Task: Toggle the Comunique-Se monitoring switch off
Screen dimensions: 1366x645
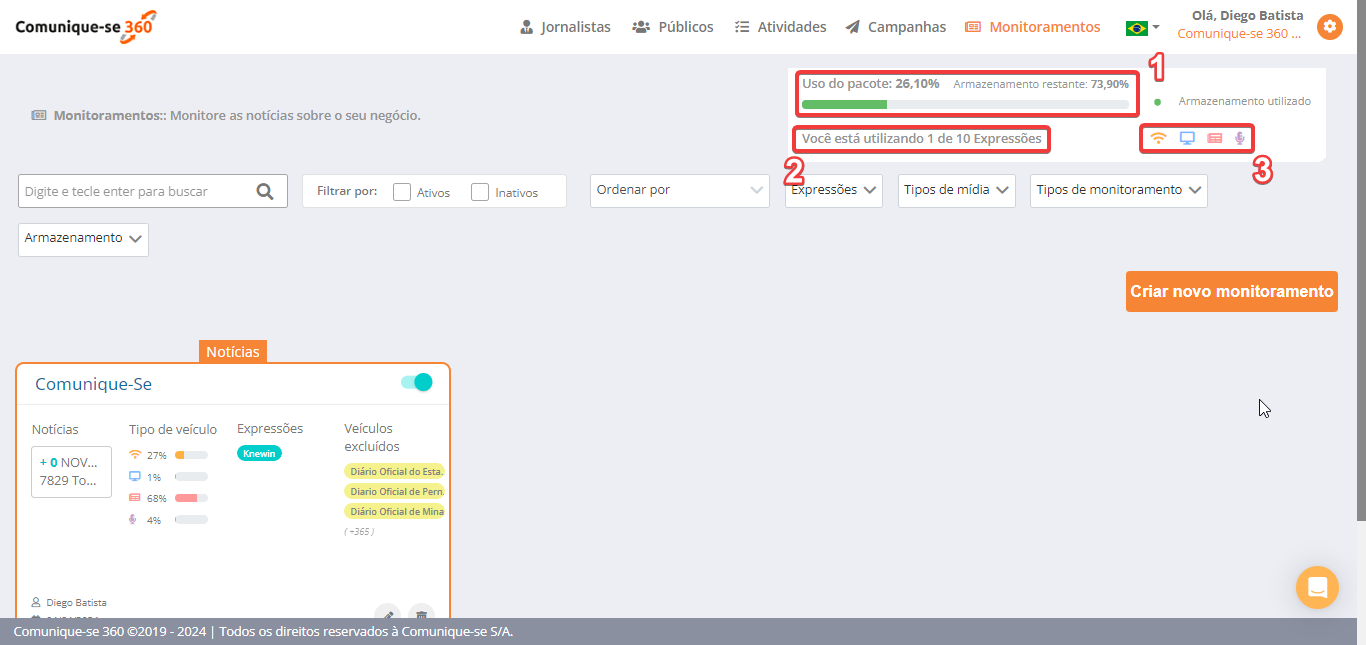Action: coord(416,382)
